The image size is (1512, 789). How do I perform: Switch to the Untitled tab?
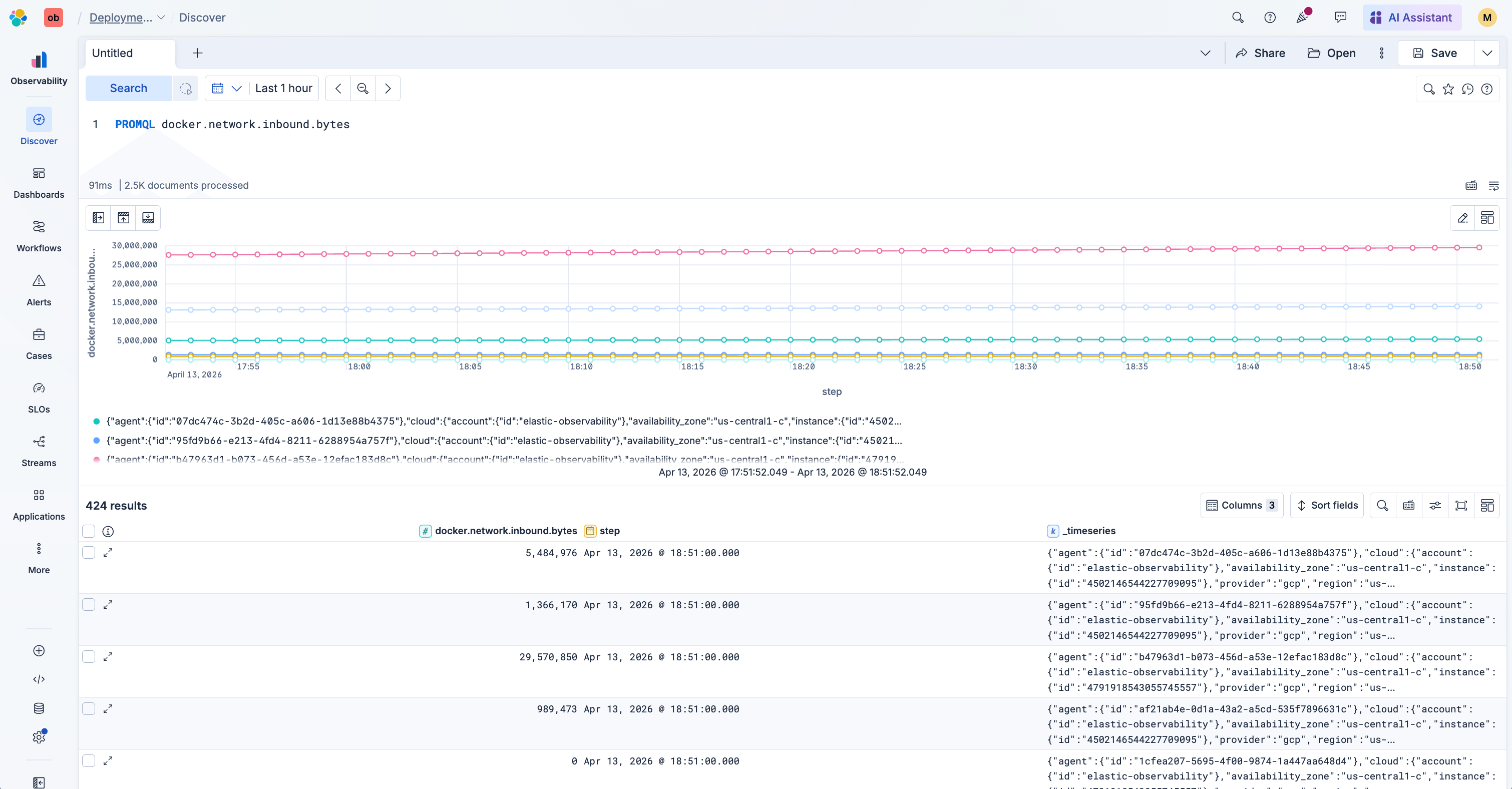pos(113,53)
